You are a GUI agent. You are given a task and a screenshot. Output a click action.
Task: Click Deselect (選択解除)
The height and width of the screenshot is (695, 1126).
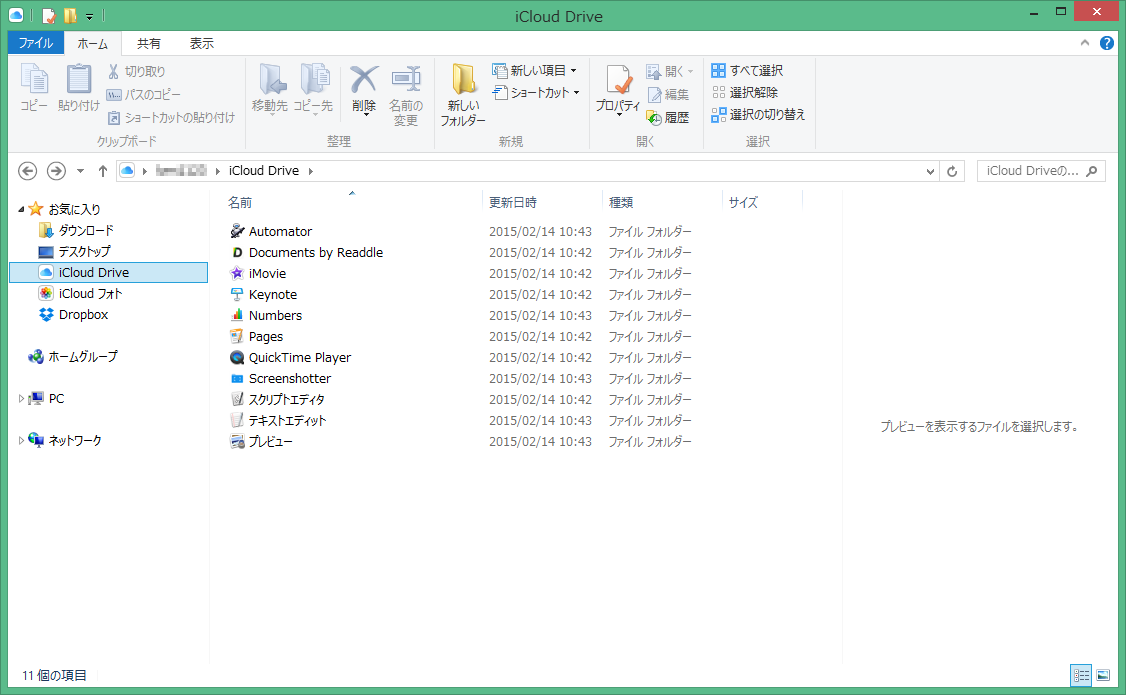click(745, 92)
